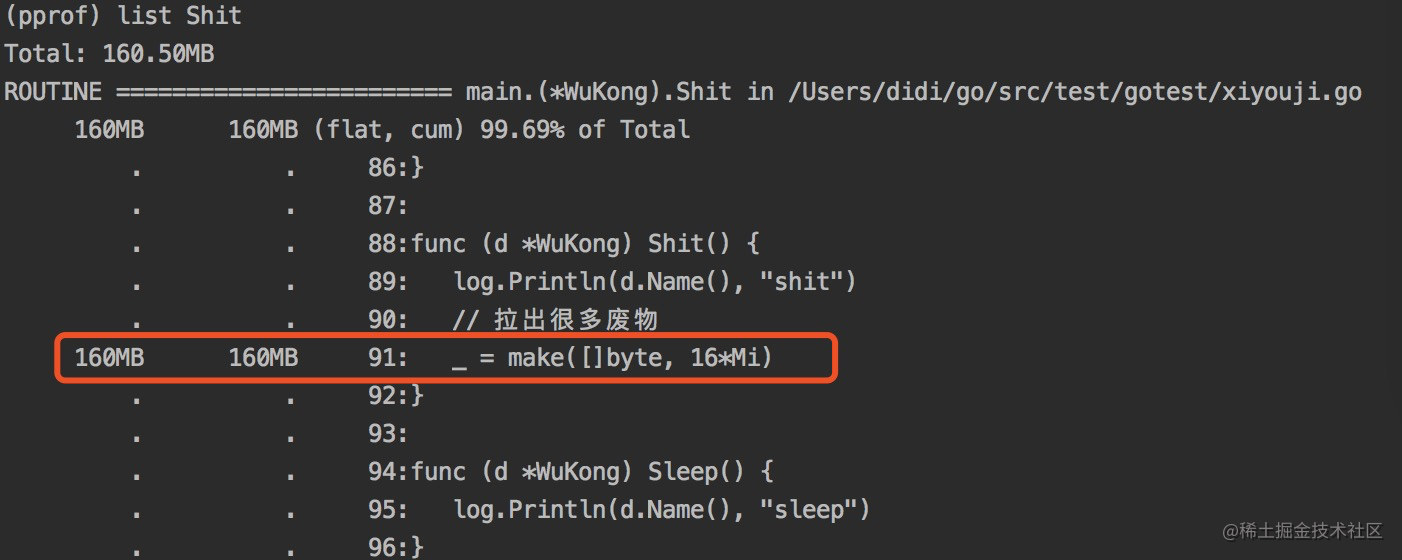Click 'main.(*WuKong).Shit' routine name
Image resolution: width=1402 pixels, height=560 pixels.
pos(599,92)
